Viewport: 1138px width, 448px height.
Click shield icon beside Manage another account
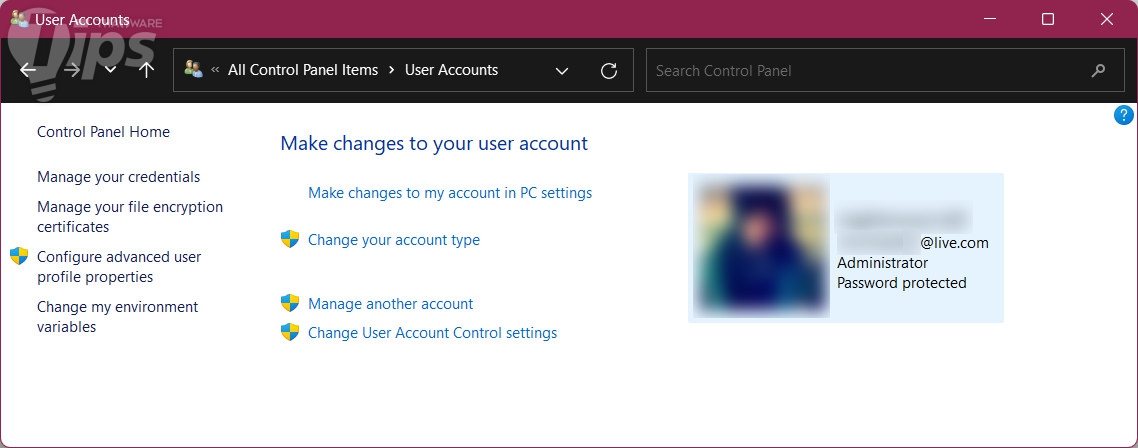(x=290, y=303)
